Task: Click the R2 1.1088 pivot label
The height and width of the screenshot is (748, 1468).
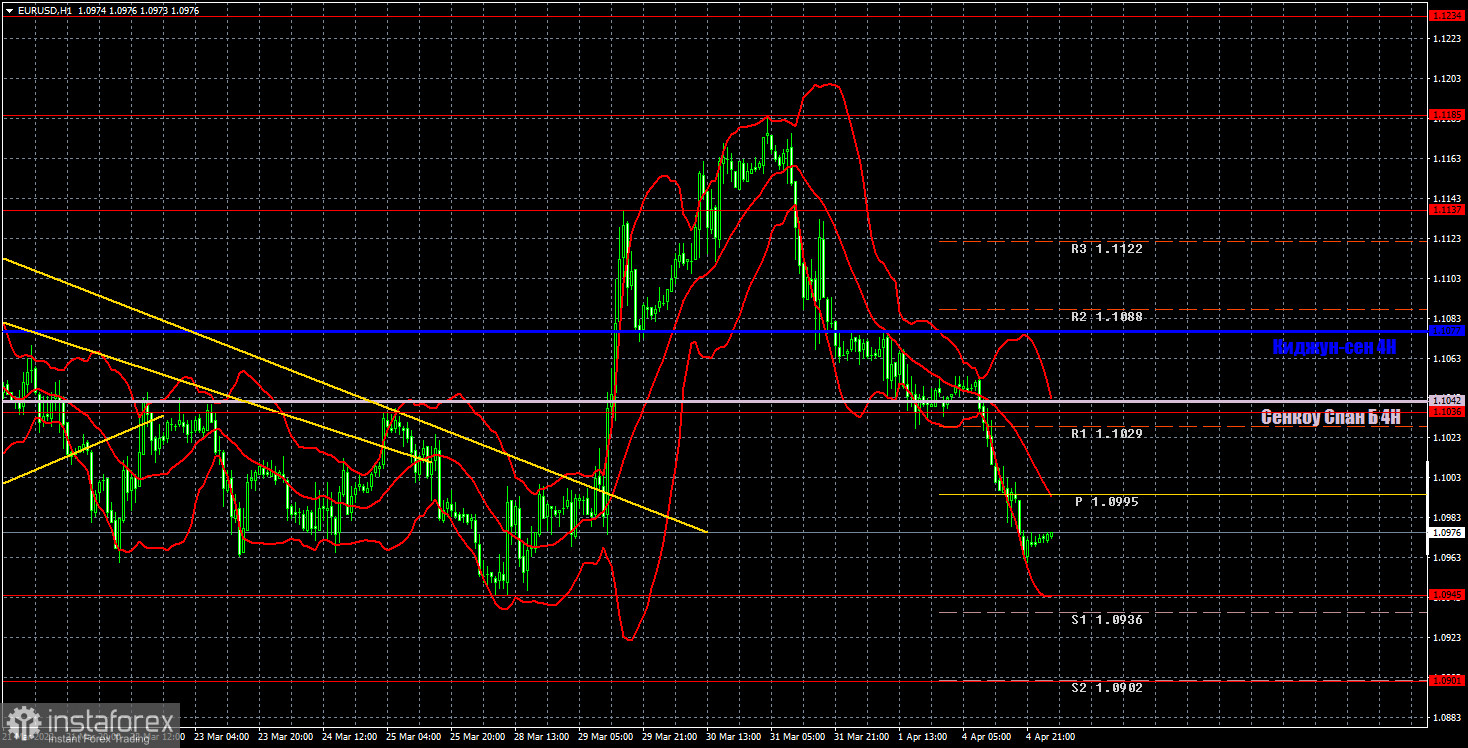Action: point(1106,317)
